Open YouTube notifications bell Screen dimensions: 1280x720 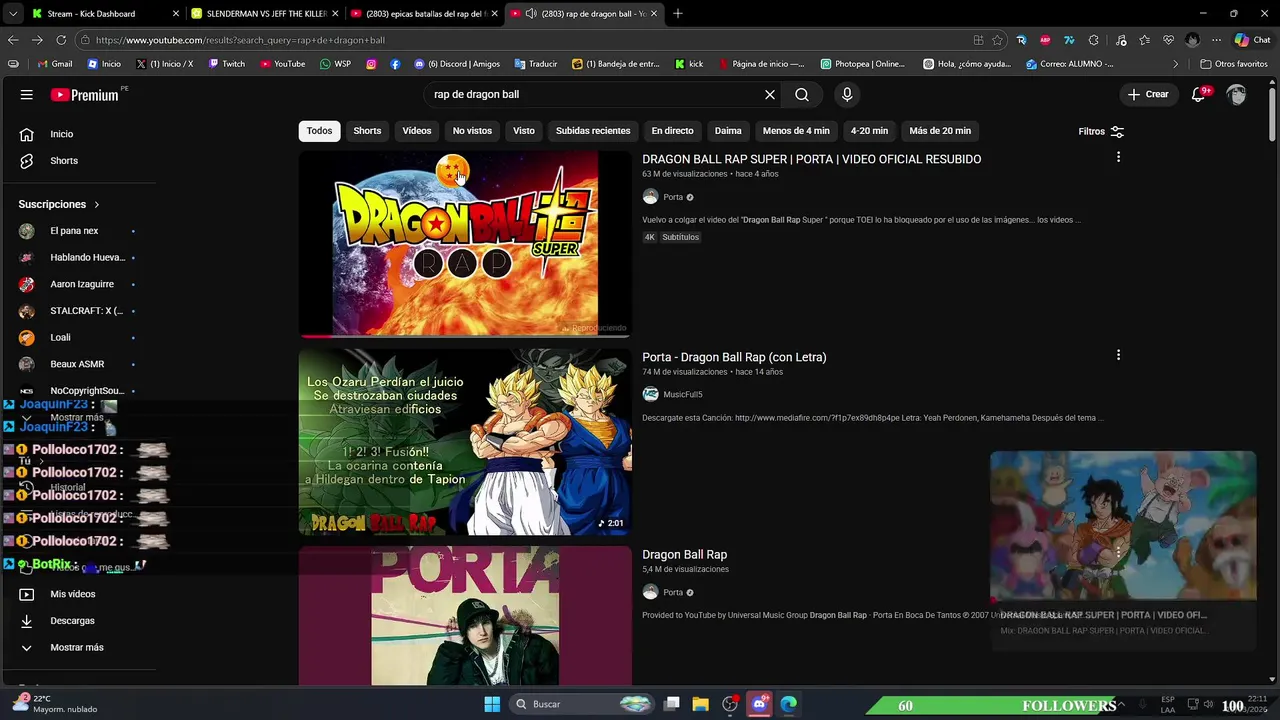[x=1198, y=95]
